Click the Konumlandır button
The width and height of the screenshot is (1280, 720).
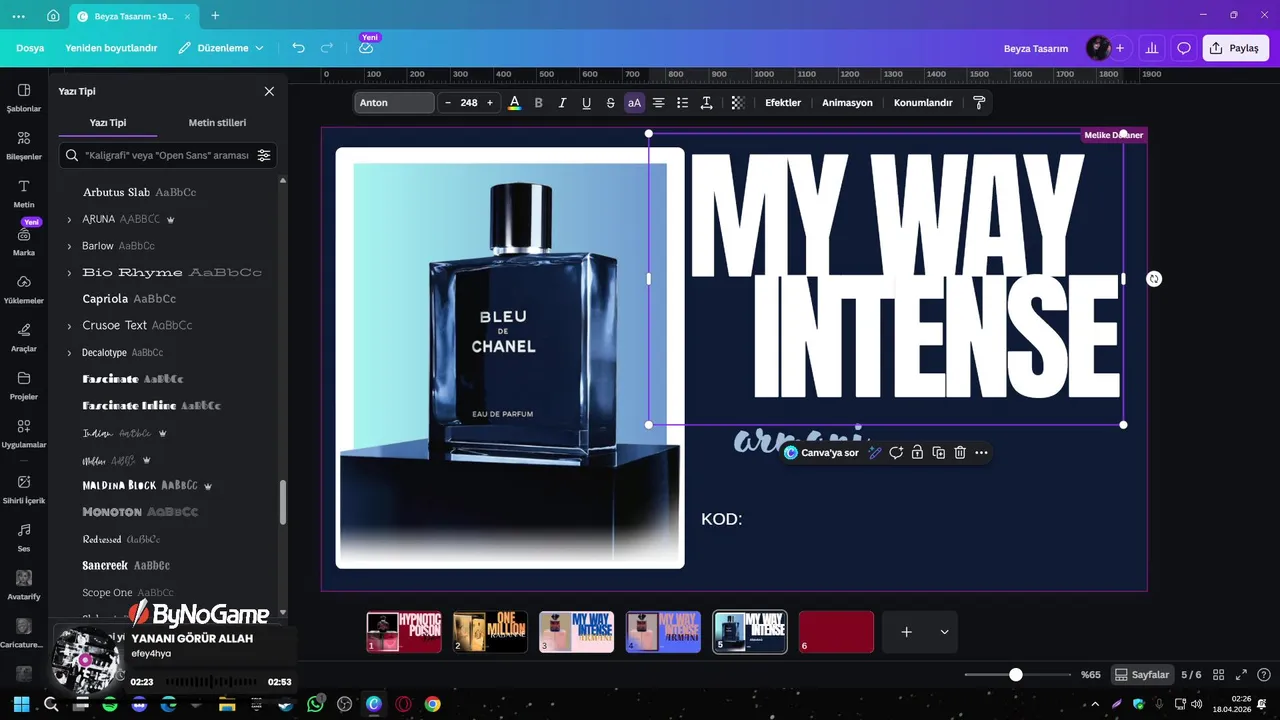923,103
